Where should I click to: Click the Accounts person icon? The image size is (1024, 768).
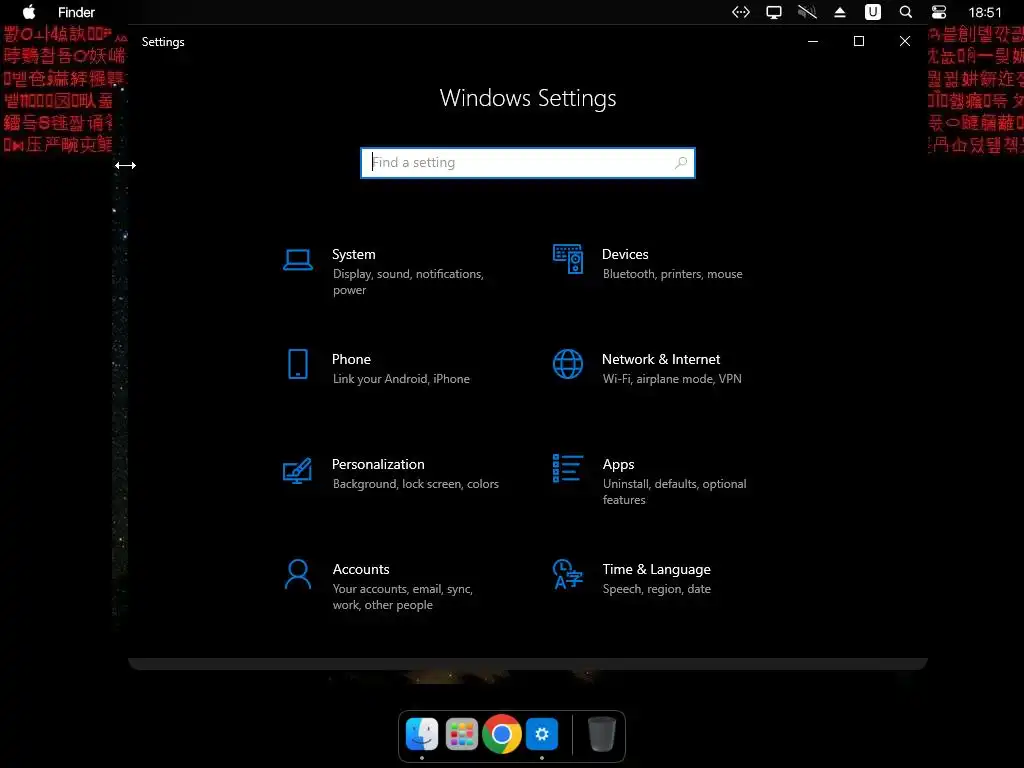298,574
